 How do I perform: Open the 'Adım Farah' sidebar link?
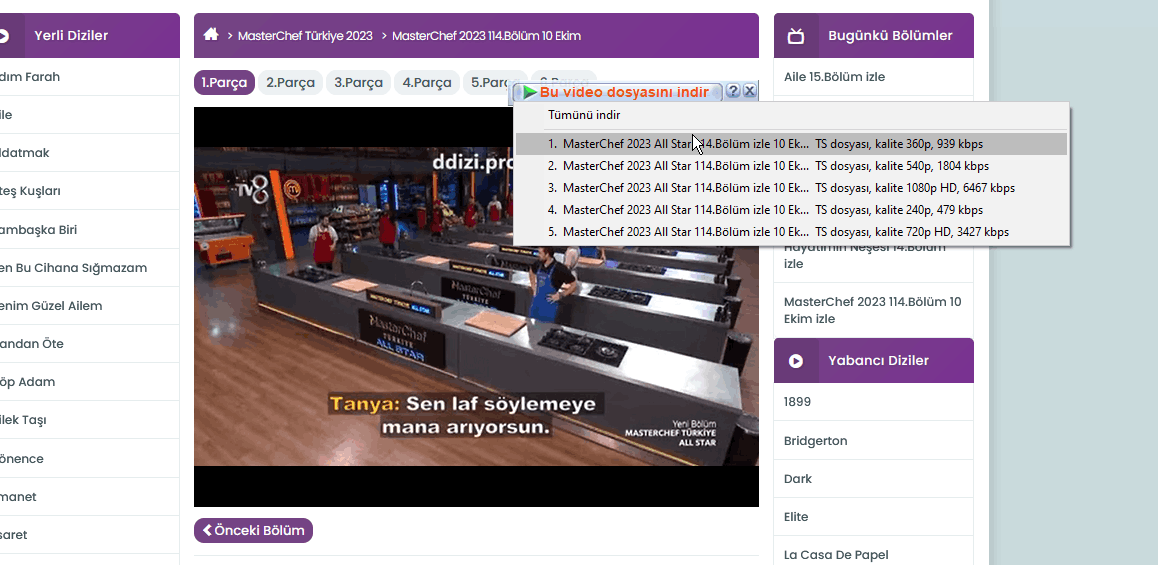[30, 77]
